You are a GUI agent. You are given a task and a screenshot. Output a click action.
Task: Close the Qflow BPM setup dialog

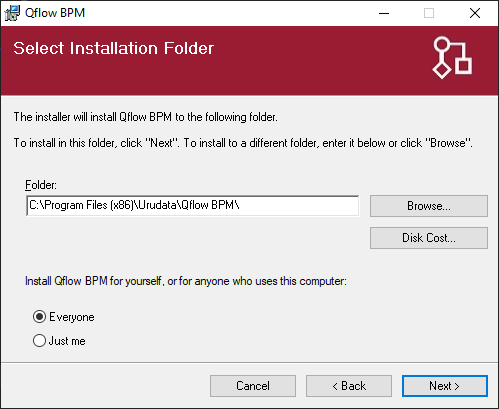click(475, 13)
